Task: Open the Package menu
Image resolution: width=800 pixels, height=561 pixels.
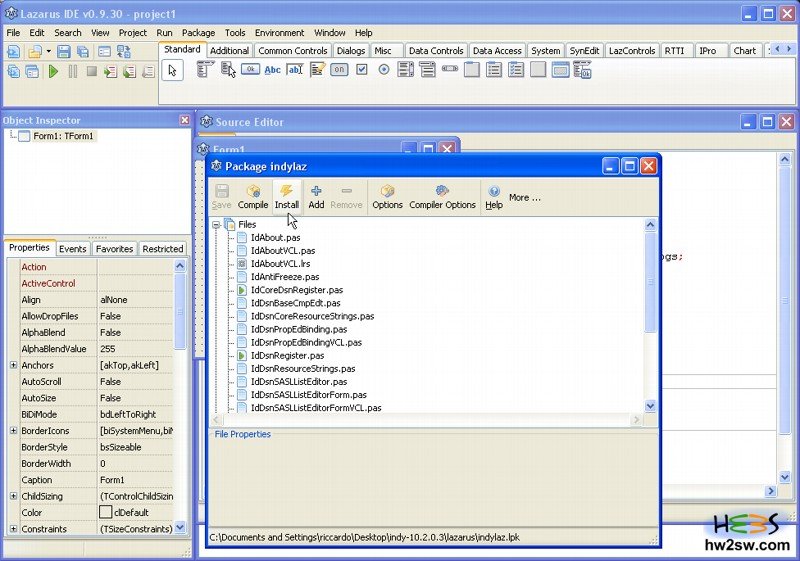Action: [x=198, y=33]
